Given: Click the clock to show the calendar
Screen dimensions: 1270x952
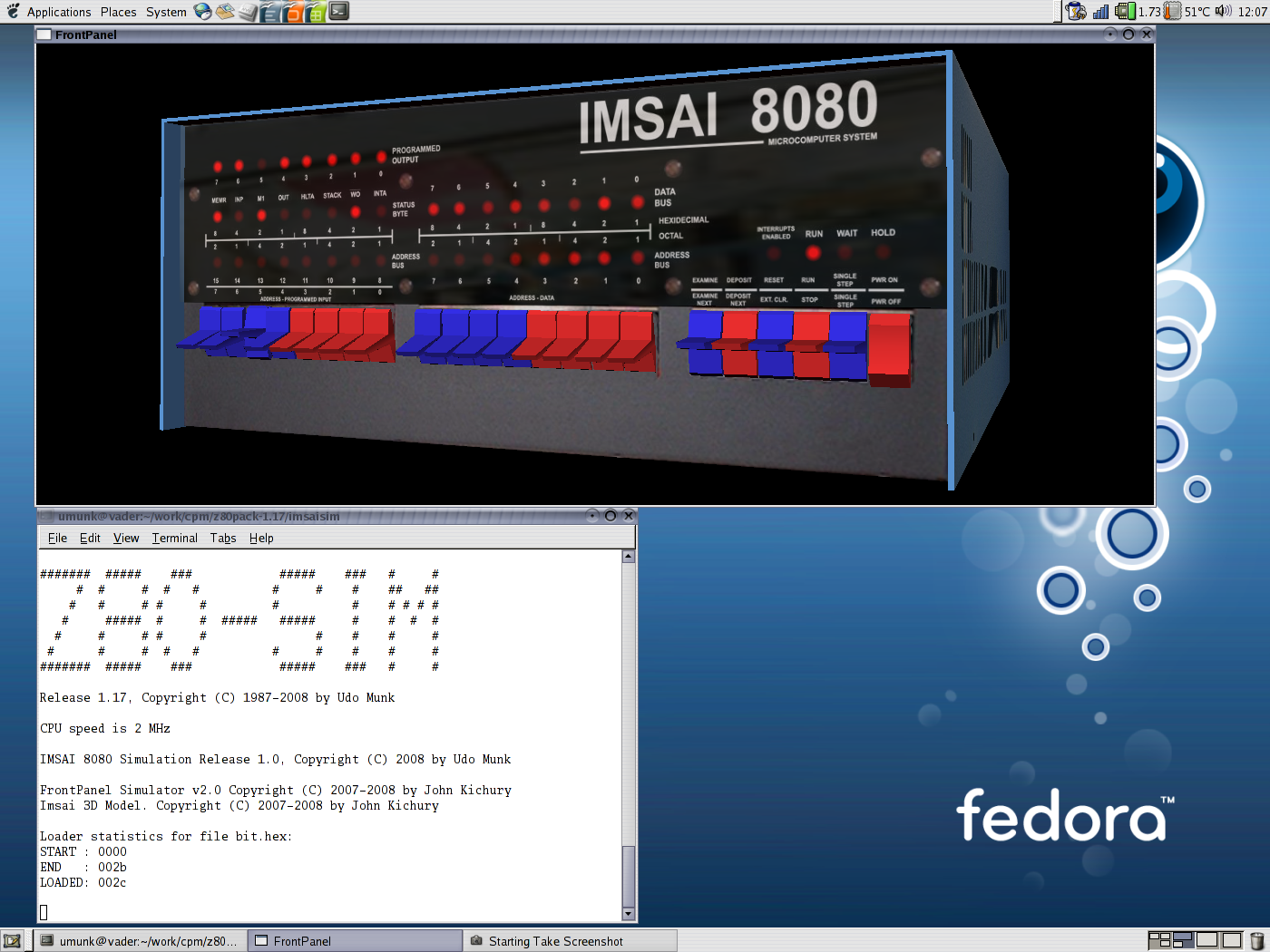Looking at the screenshot, I should pos(1250,12).
